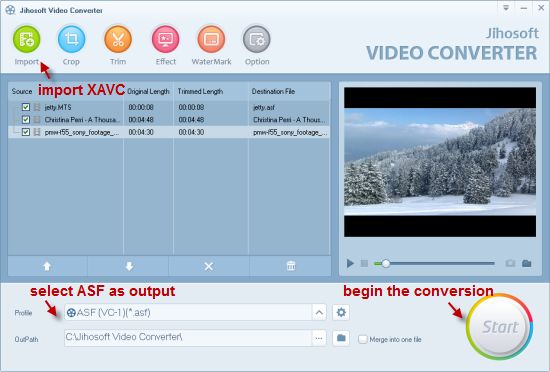Open the WaterMark tool
550x372 pixels.
pos(211,39)
